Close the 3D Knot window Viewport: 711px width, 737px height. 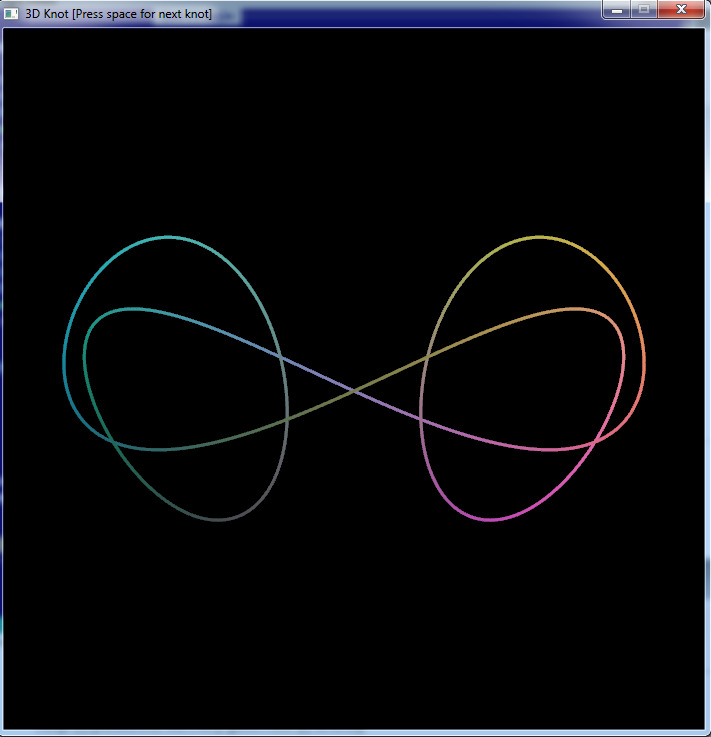click(681, 9)
